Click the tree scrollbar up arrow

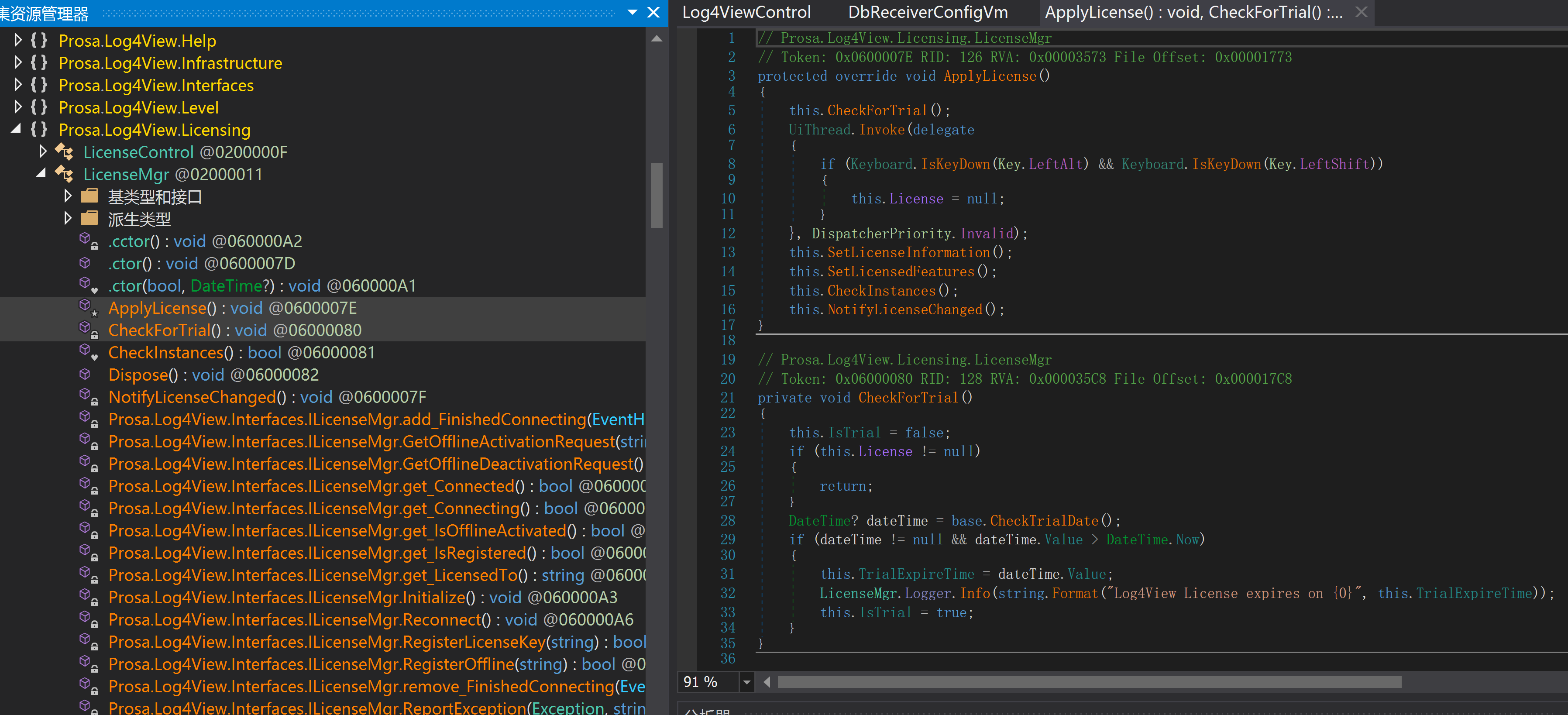[x=656, y=38]
